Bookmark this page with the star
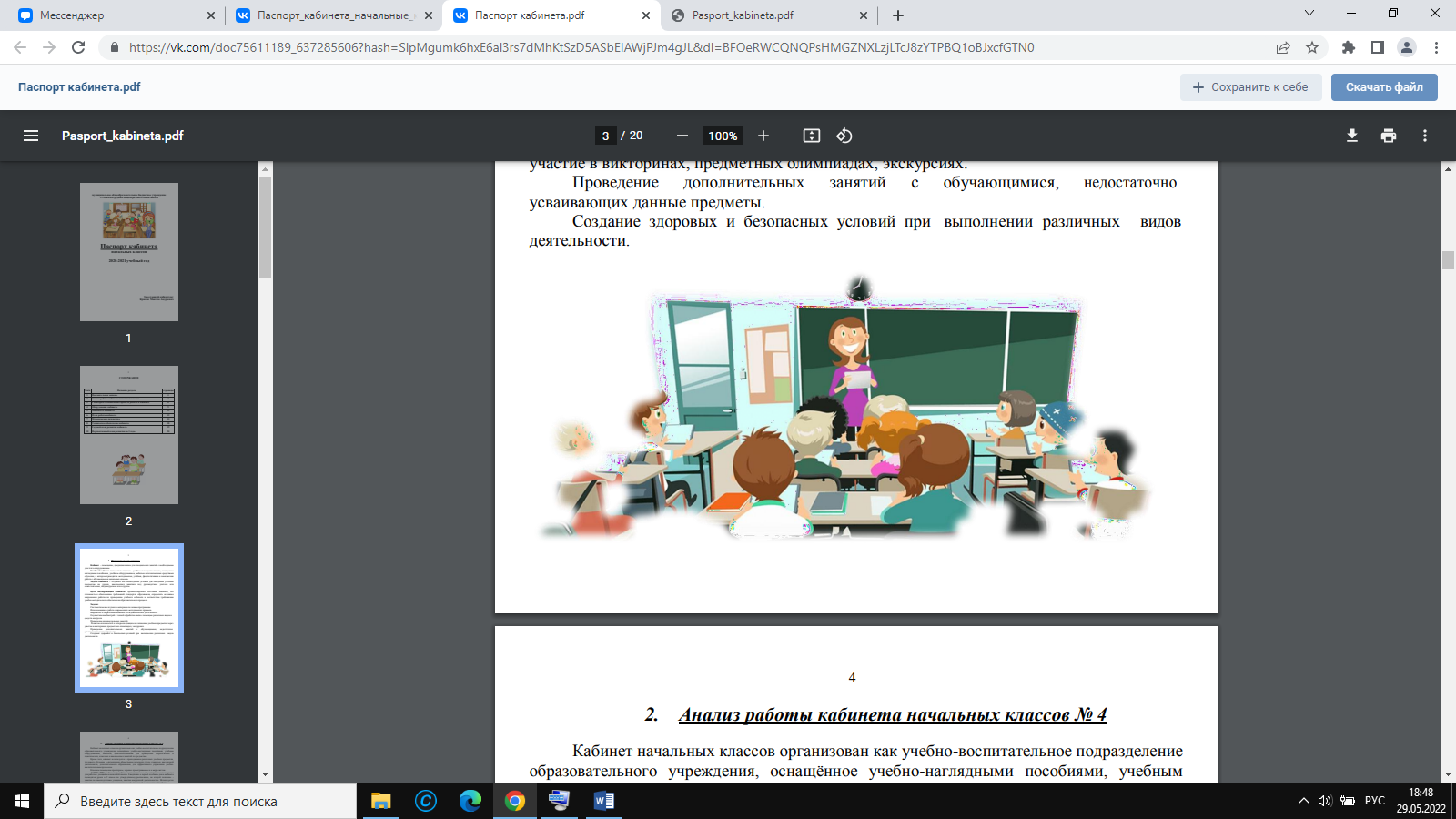The height and width of the screenshot is (819, 1456). coord(1312,47)
